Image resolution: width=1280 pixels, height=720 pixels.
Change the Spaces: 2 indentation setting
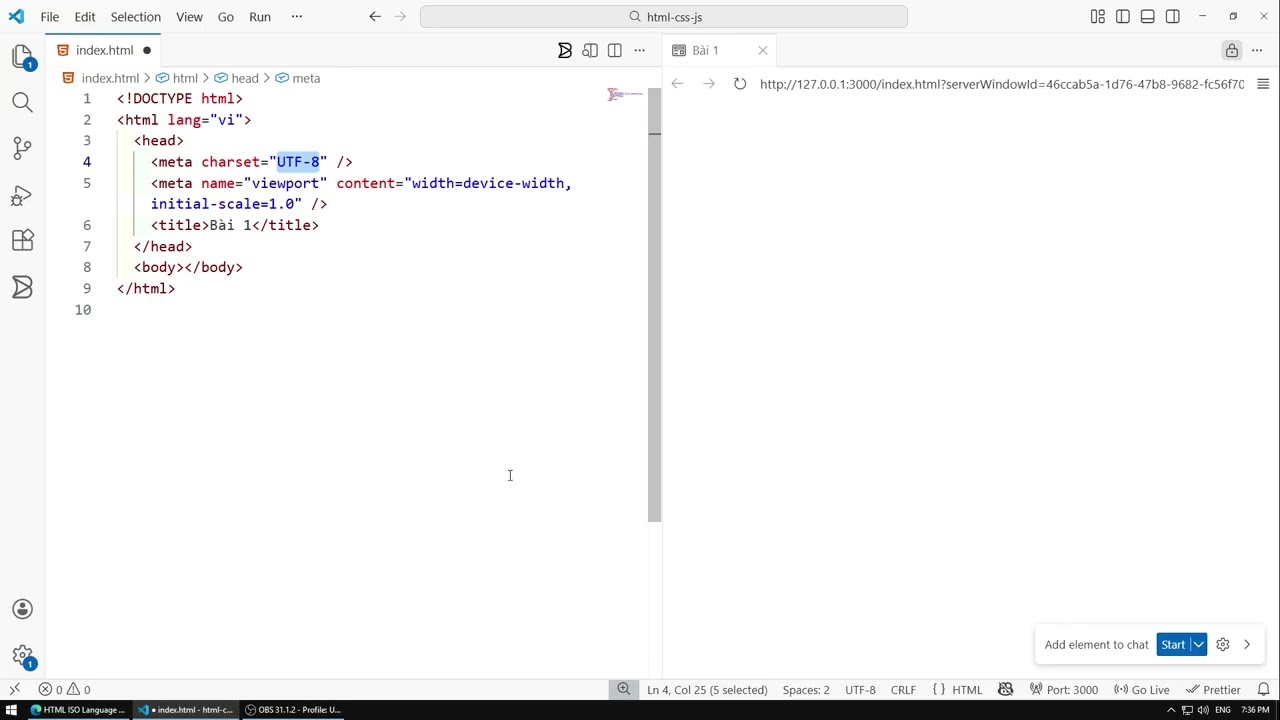pos(806,689)
